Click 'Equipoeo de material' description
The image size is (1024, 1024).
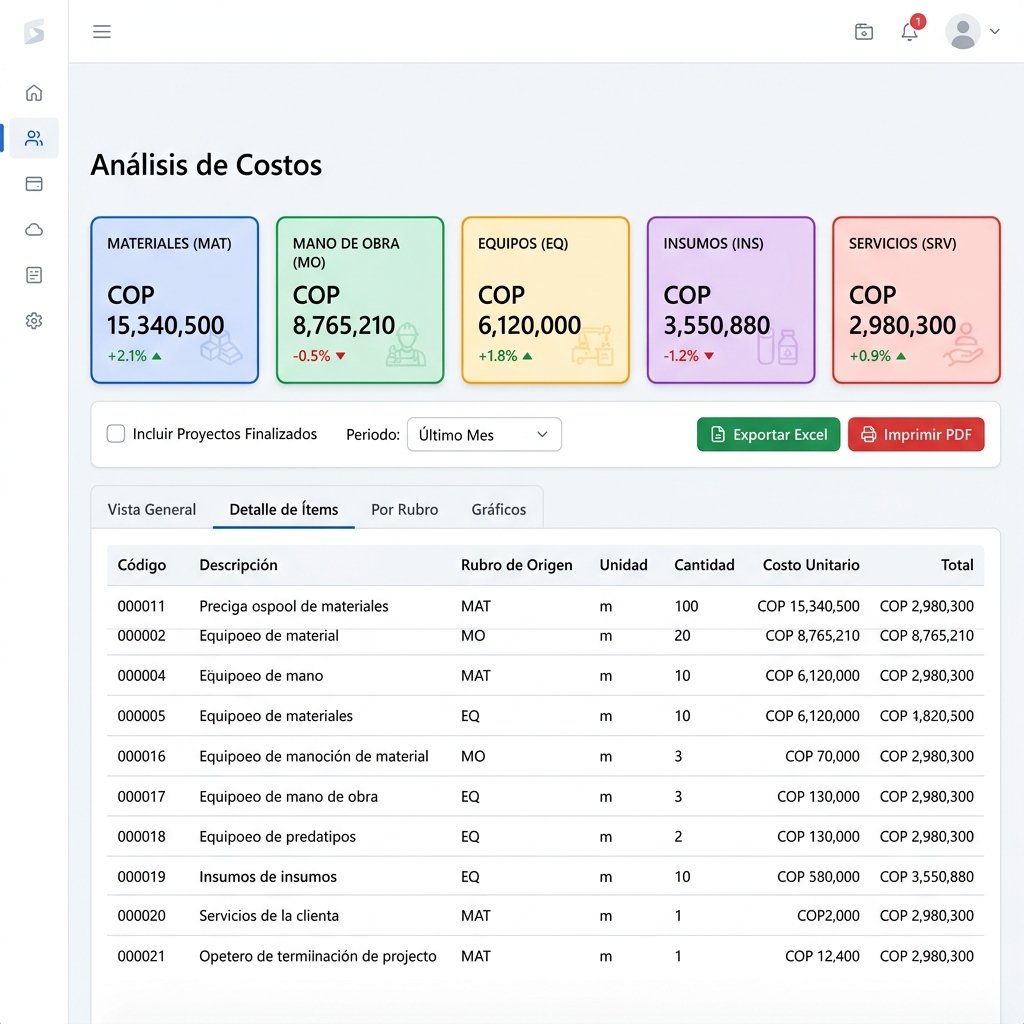[268, 635]
